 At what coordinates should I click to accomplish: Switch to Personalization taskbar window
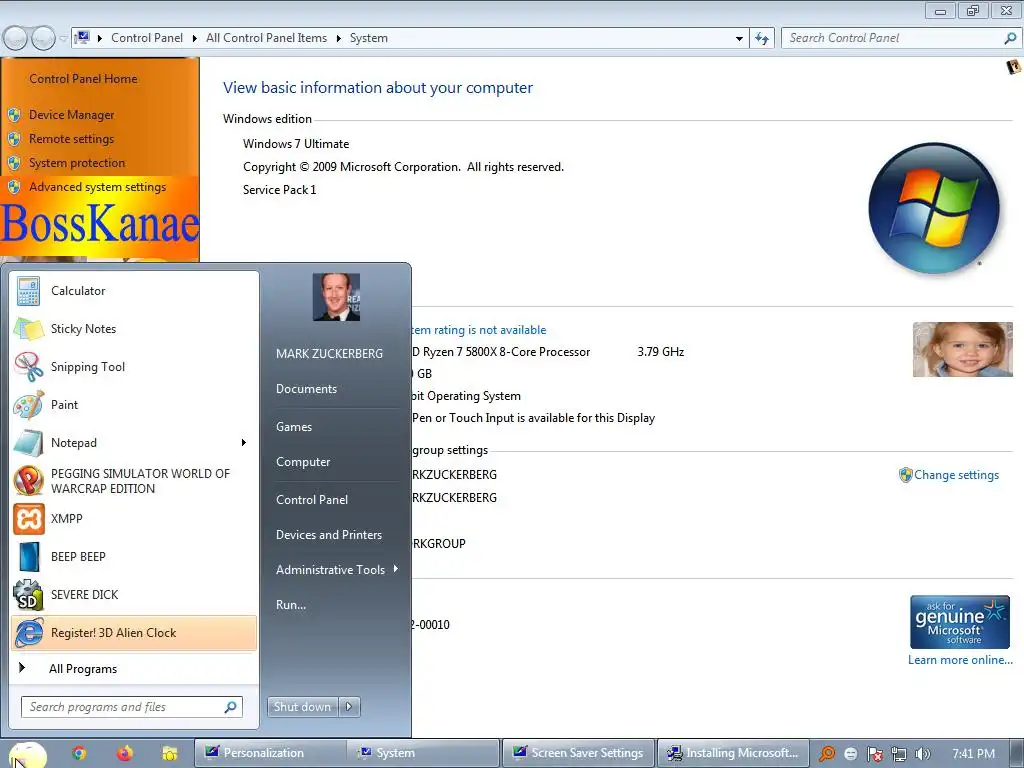point(270,753)
